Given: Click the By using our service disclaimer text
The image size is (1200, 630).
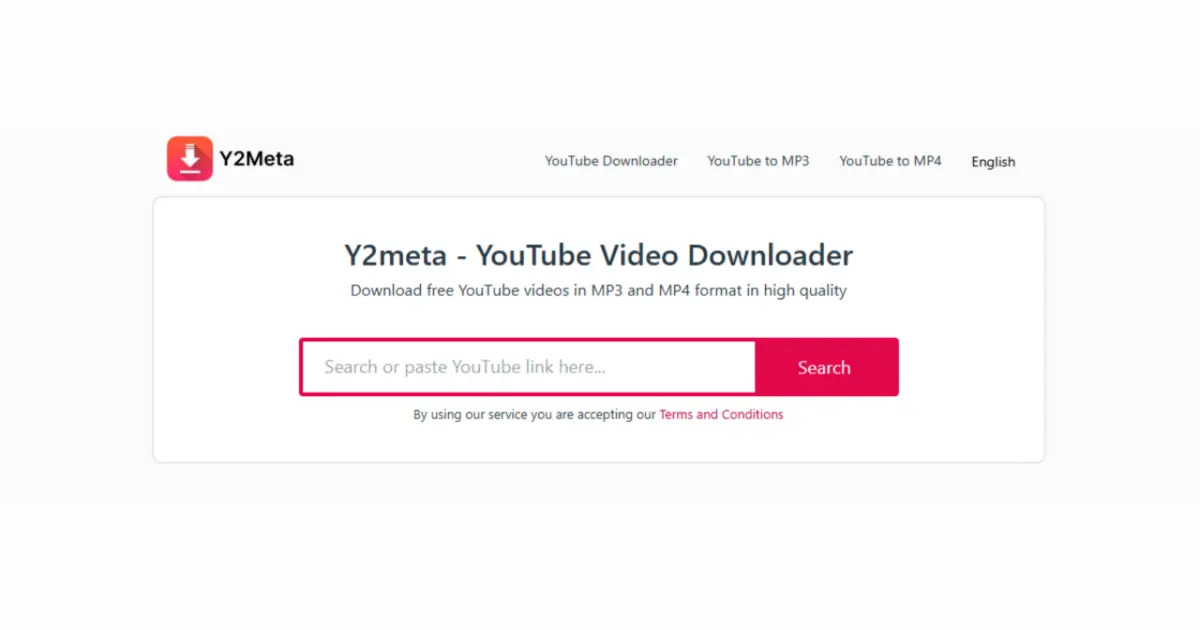Looking at the screenshot, I should point(535,414).
